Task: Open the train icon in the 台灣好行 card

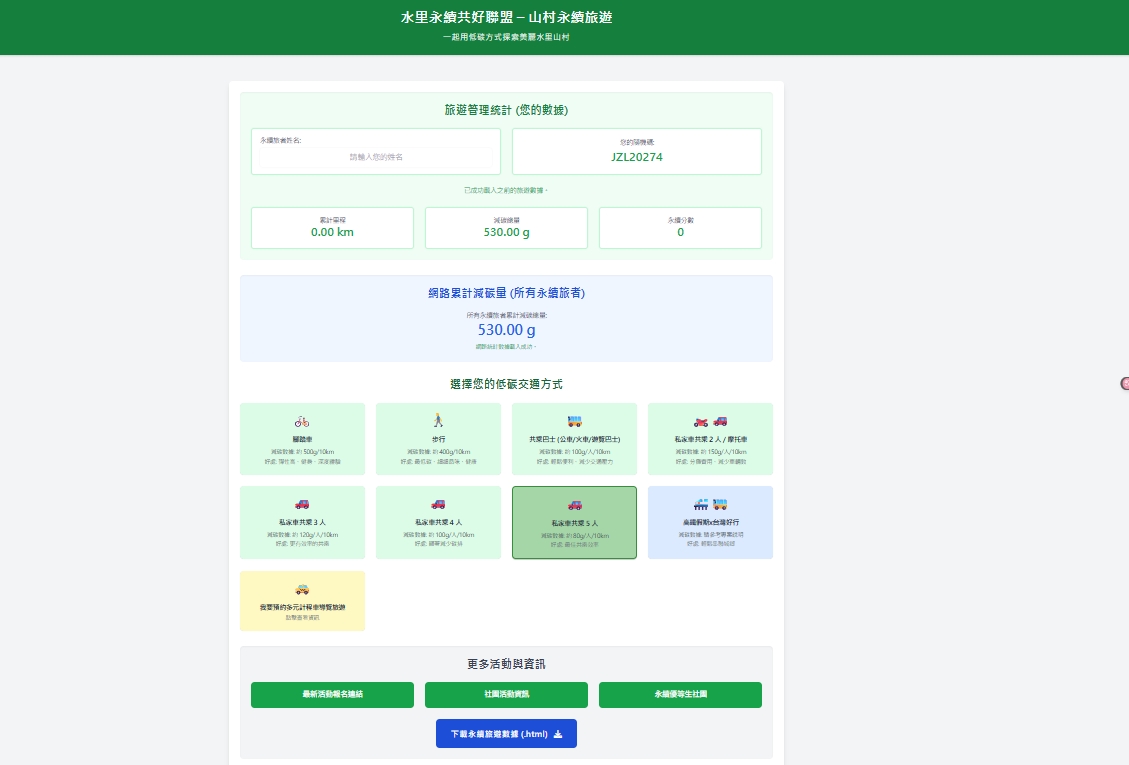Action: pyautogui.click(x=701, y=504)
